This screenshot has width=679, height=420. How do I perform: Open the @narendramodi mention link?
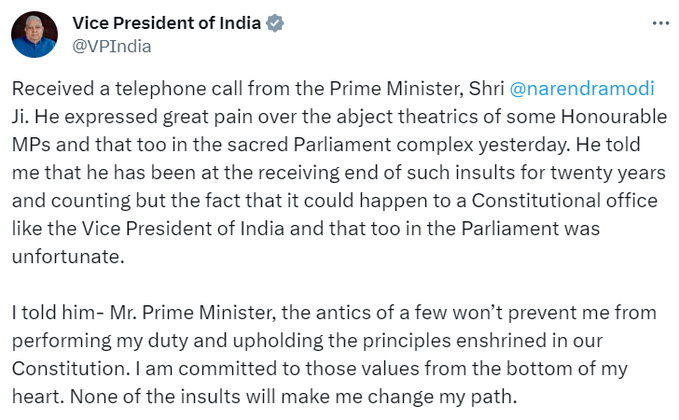click(x=582, y=89)
